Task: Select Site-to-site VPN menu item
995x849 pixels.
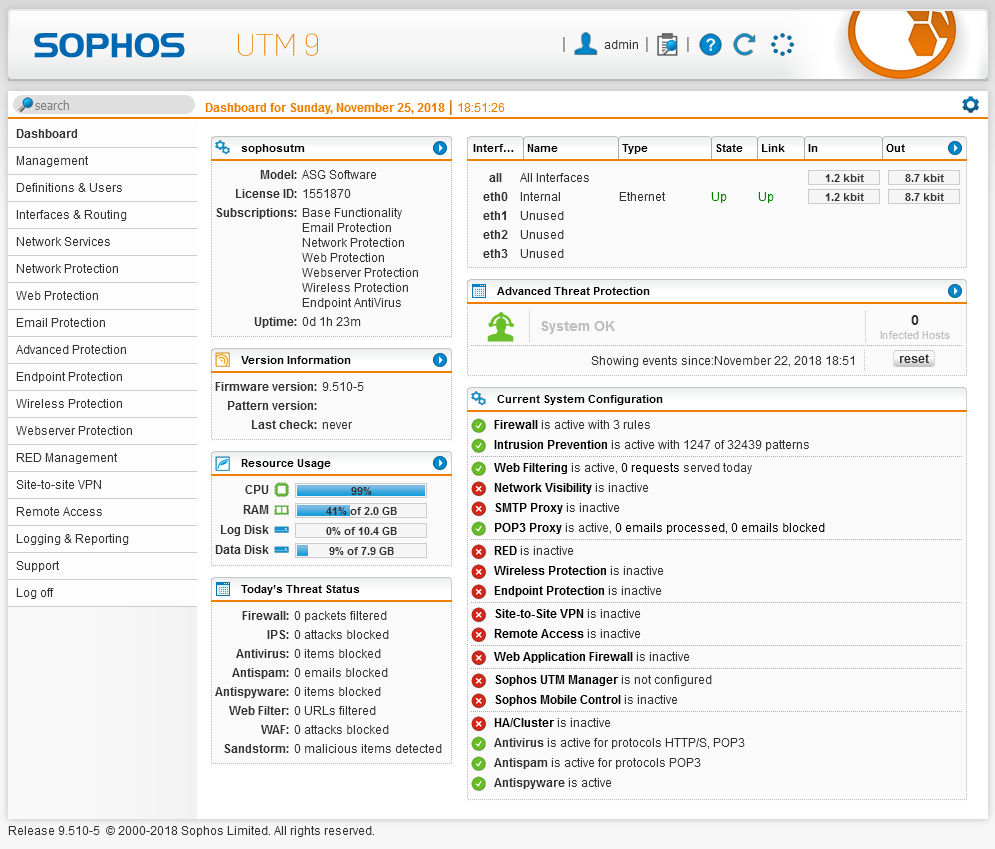Action: [59, 485]
